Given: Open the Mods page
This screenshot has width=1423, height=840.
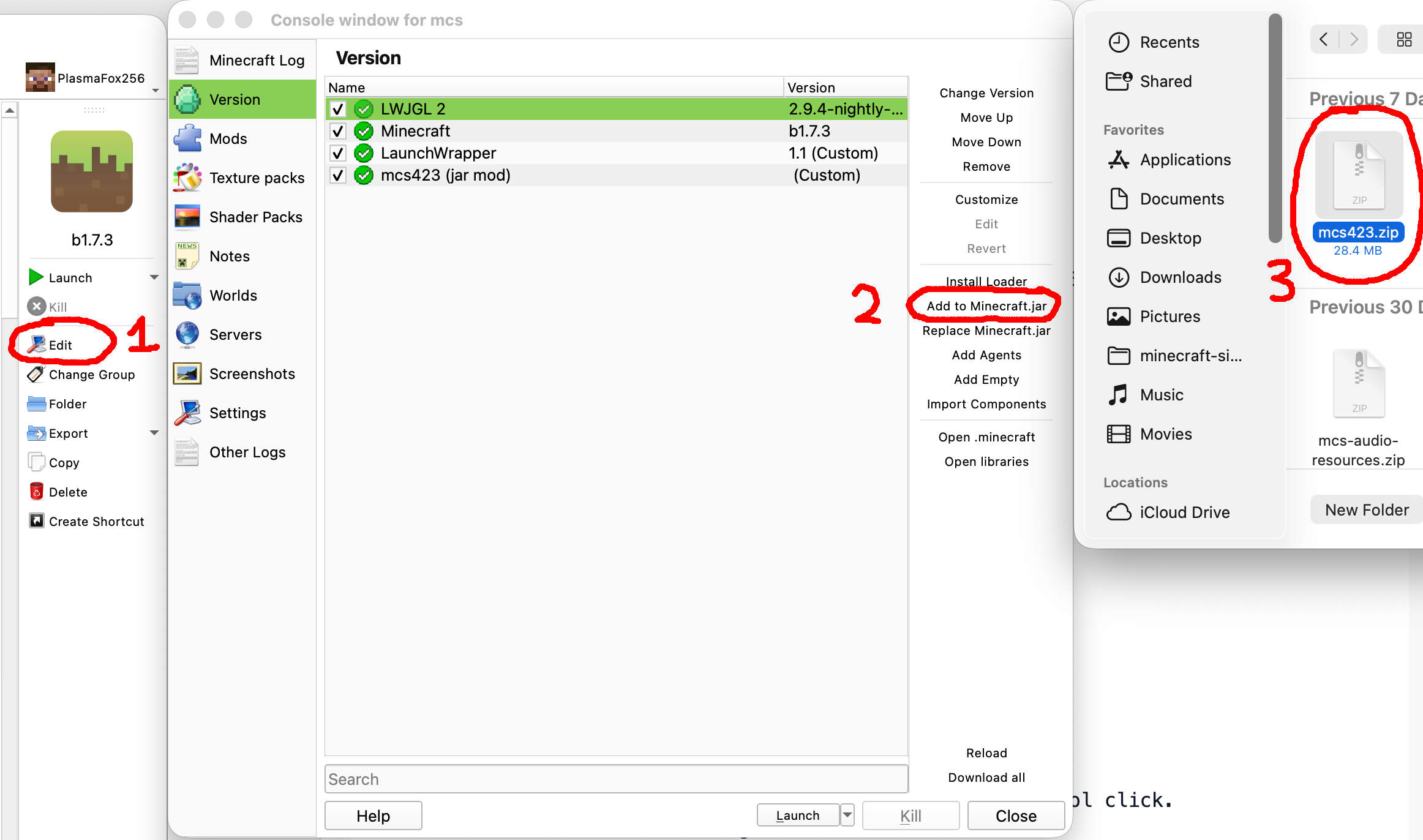Looking at the screenshot, I should (x=242, y=138).
